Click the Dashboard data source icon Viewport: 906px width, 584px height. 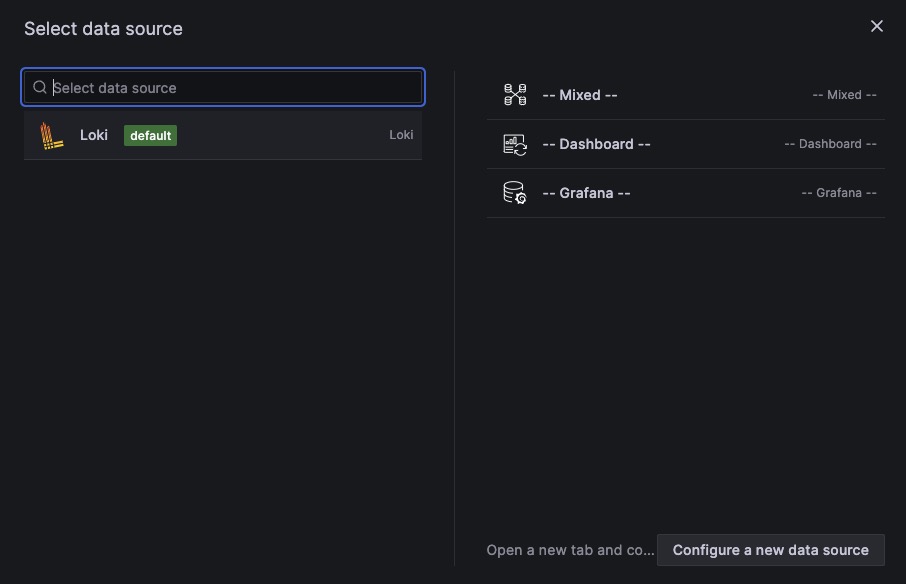tap(514, 143)
